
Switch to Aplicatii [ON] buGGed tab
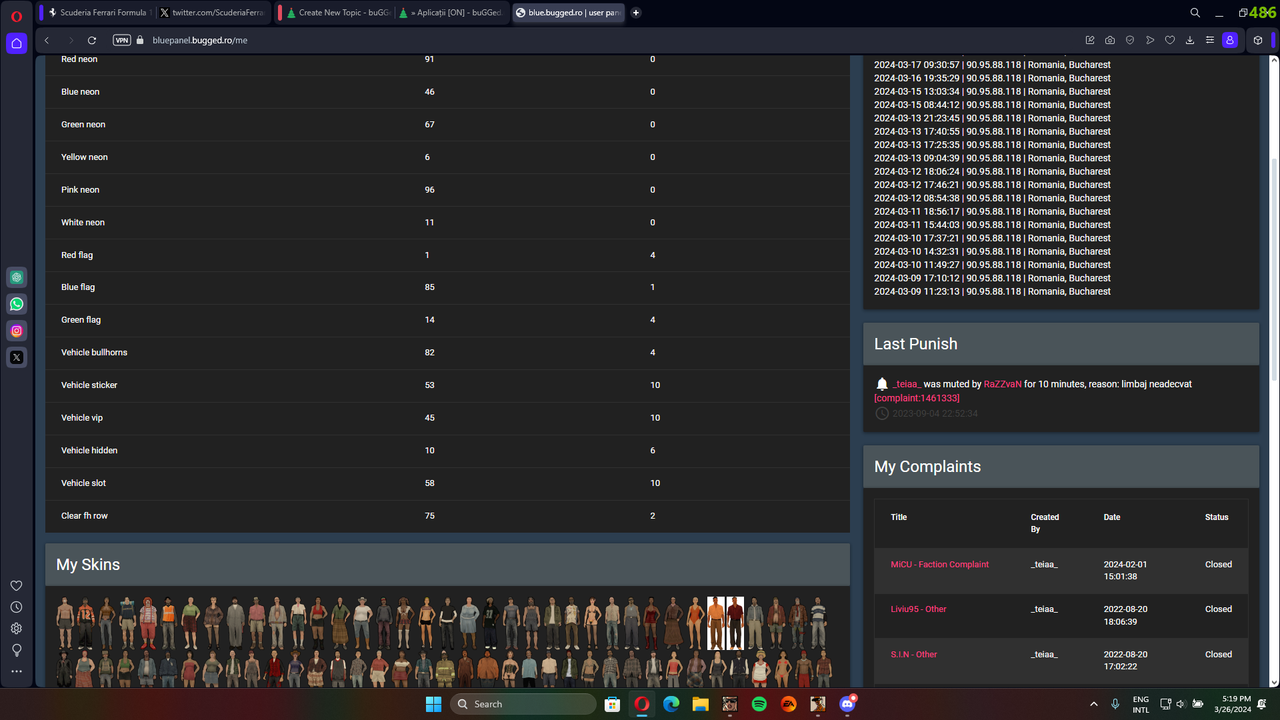pyautogui.click(x=449, y=13)
